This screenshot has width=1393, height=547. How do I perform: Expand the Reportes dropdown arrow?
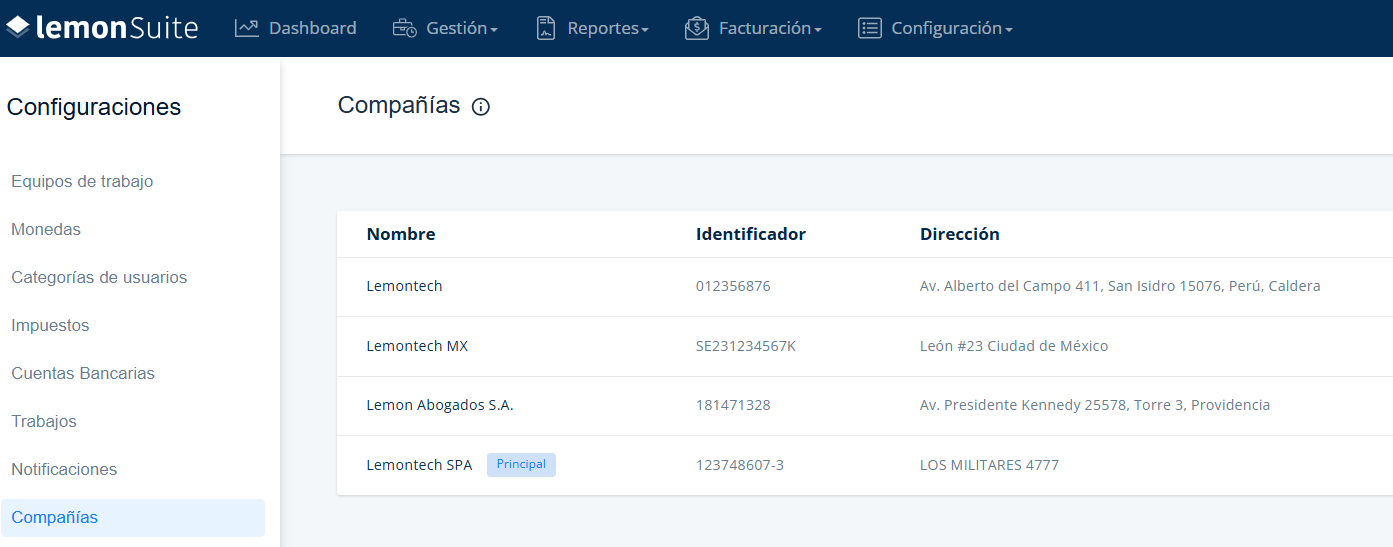pyautogui.click(x=645, y=30)
